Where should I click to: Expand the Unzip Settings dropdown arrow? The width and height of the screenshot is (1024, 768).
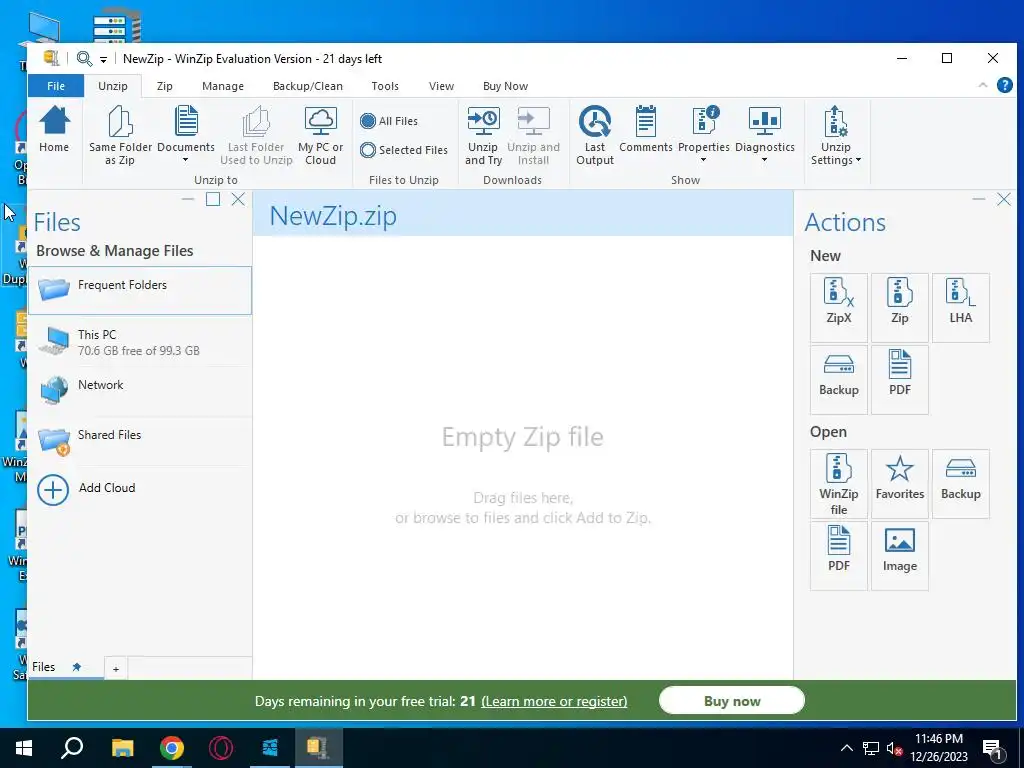tap(858, 160)
